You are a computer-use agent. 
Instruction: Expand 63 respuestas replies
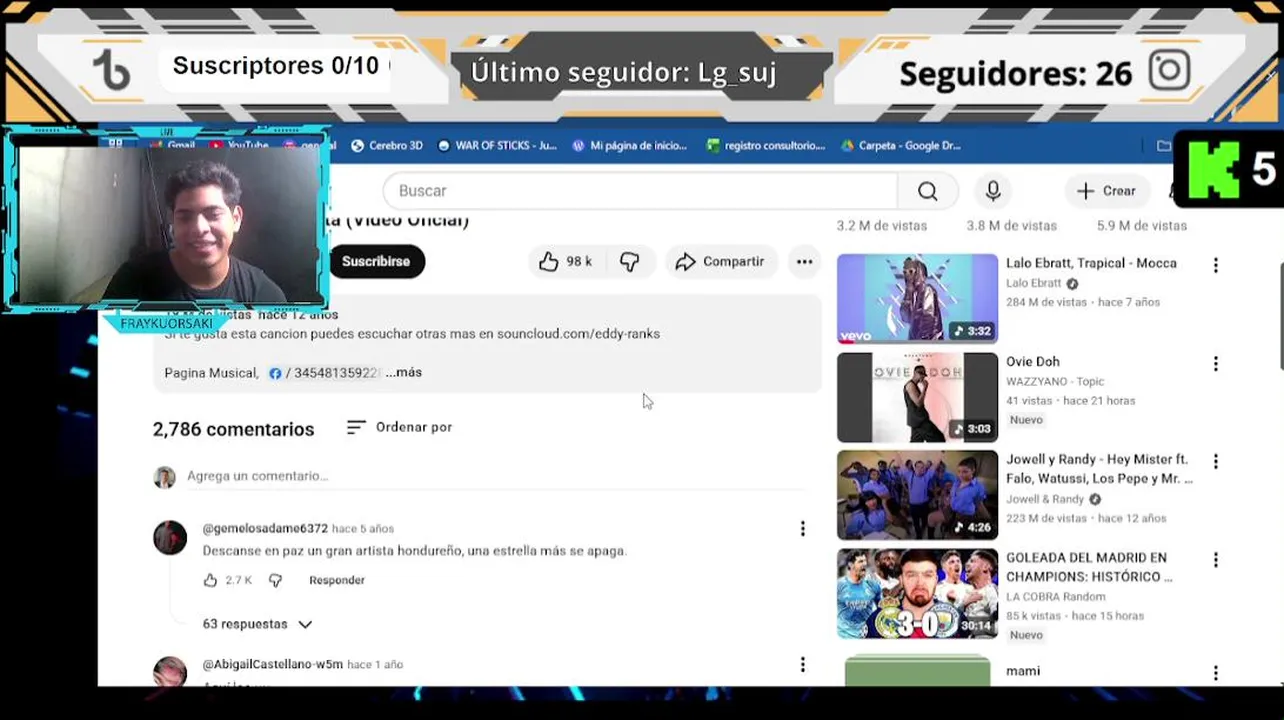[x=258, y=624]
